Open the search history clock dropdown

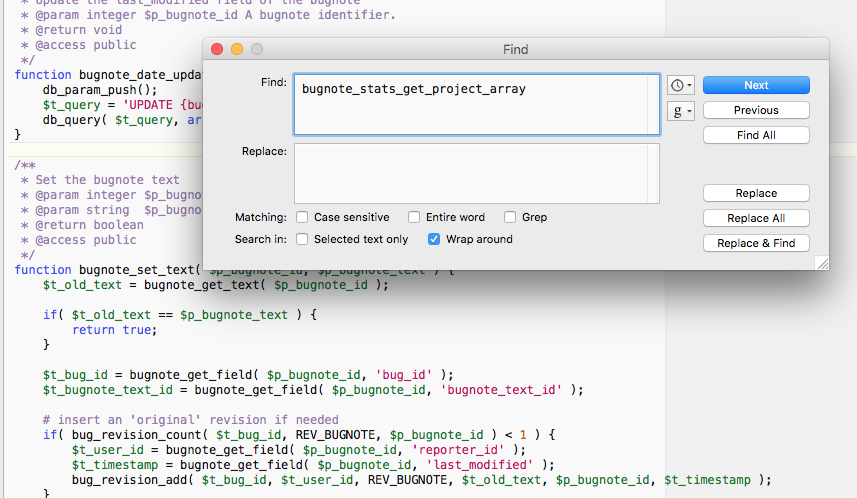click(x=680, y=86)
